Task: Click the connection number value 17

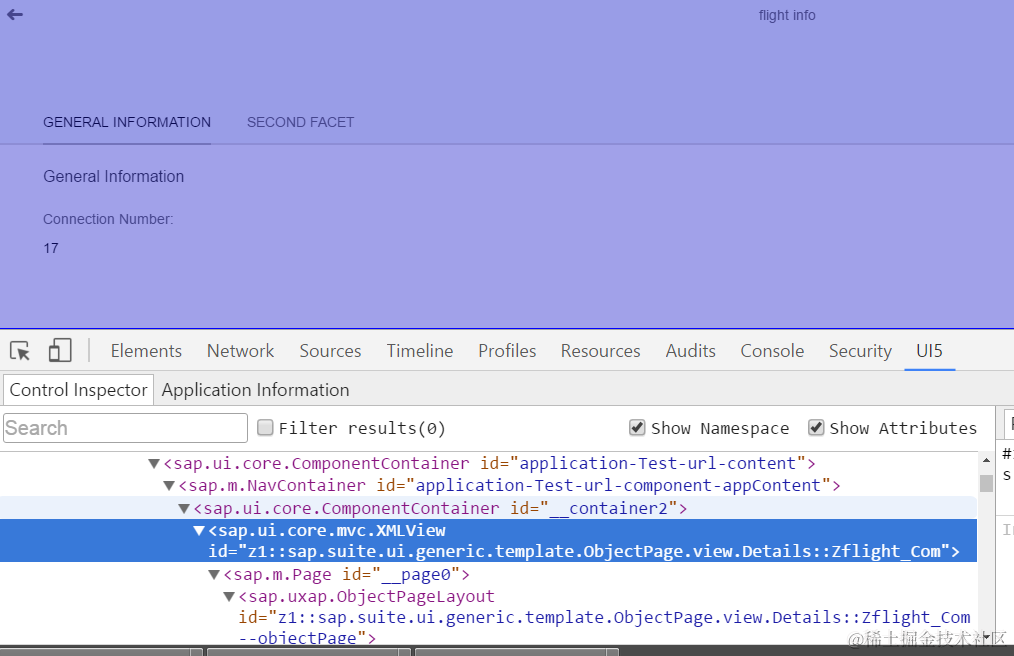Action: [51, 248]
